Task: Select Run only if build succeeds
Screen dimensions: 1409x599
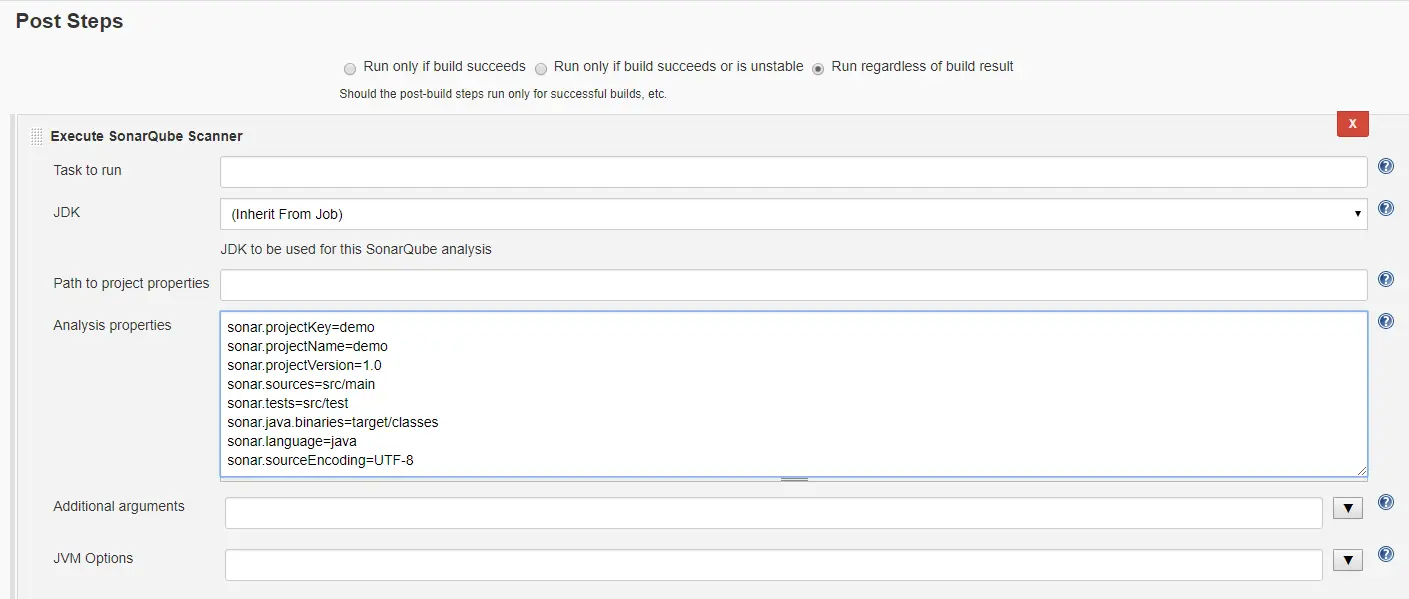Action: tap(350, 68)
